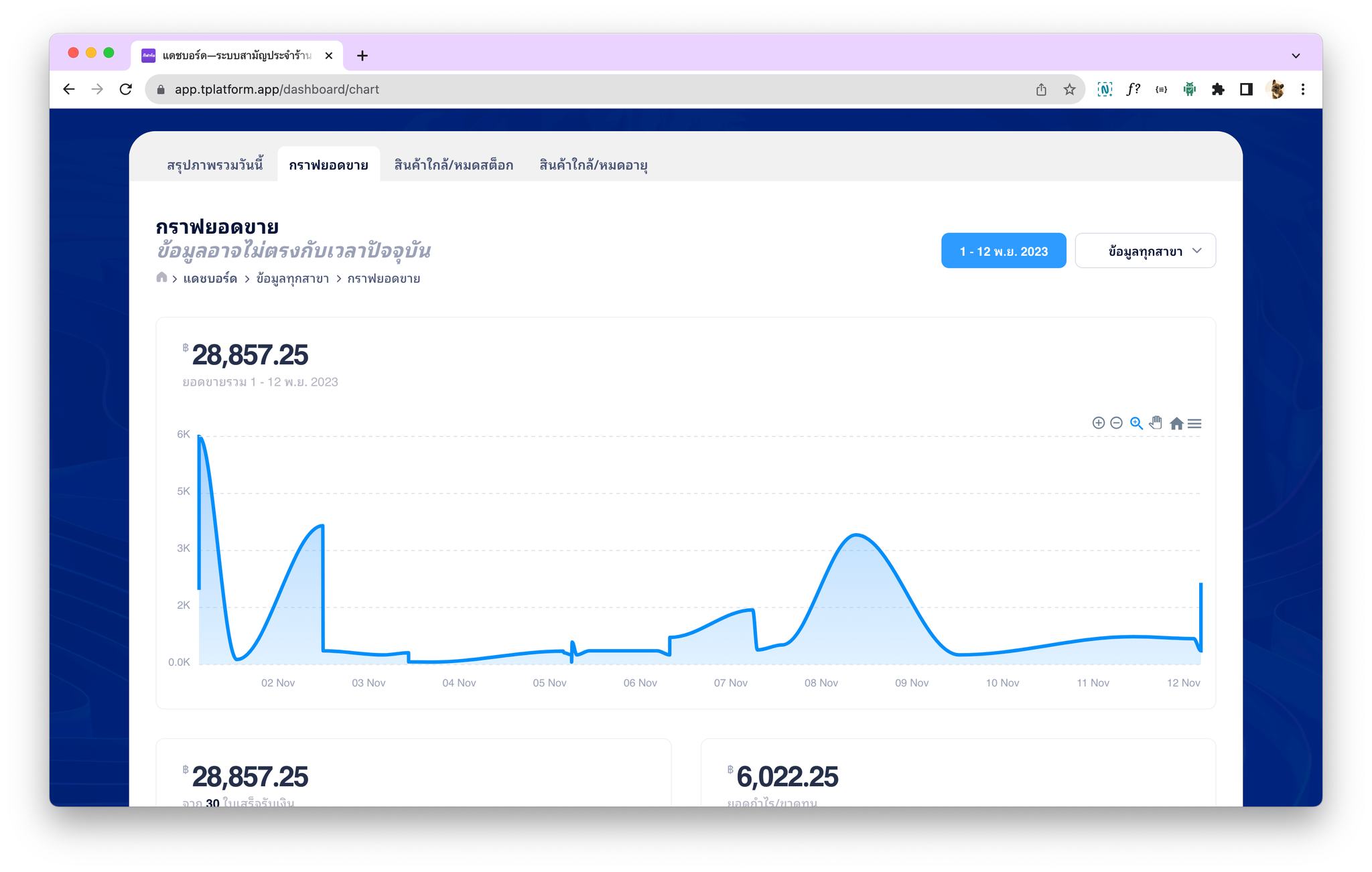Screen dimensions: 1372x872
Task: Click the chart zoom in plus icon
Action: click(x=1098, y=423)
